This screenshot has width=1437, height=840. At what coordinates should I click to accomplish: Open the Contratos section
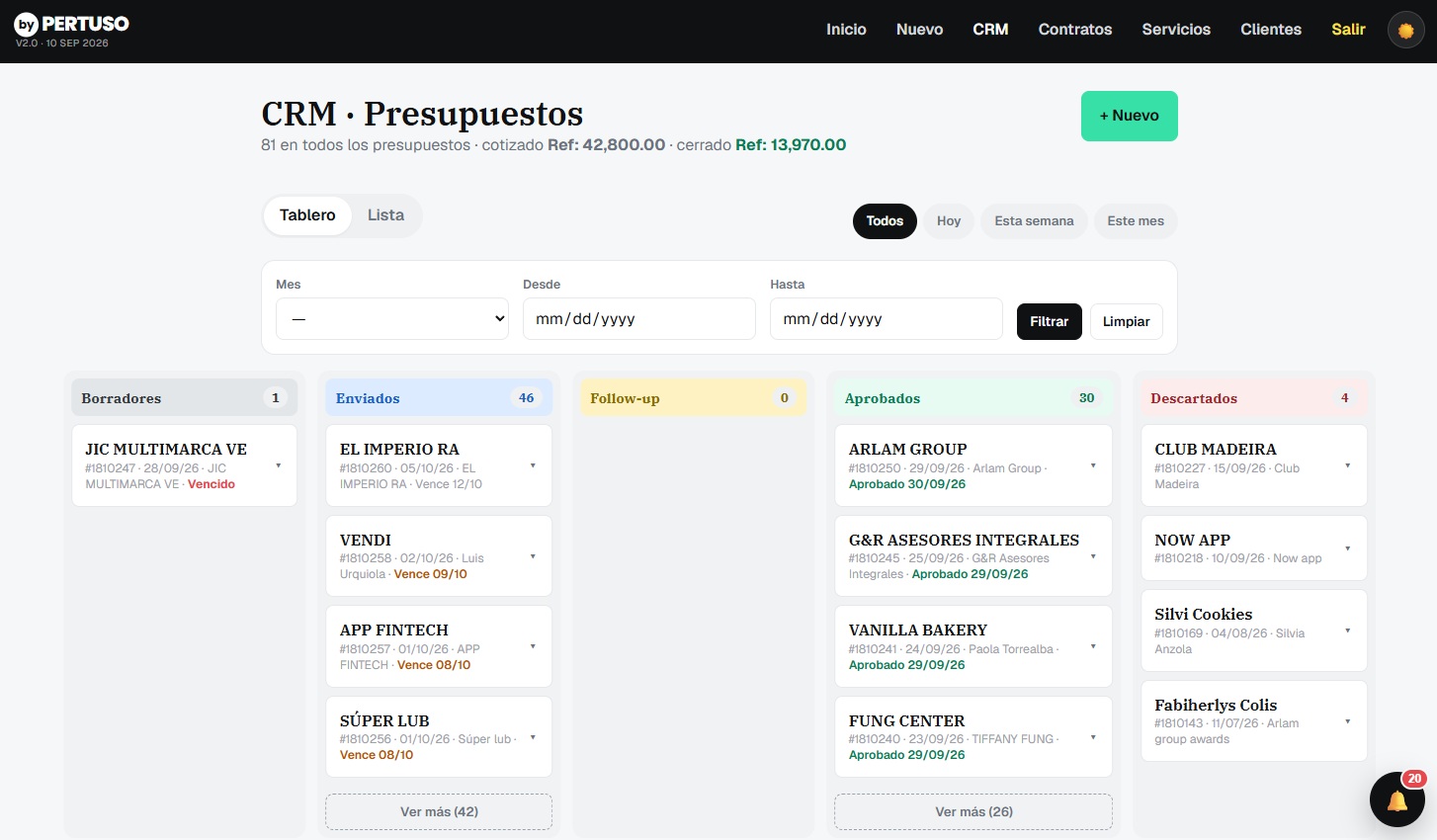coord(1075,30)
